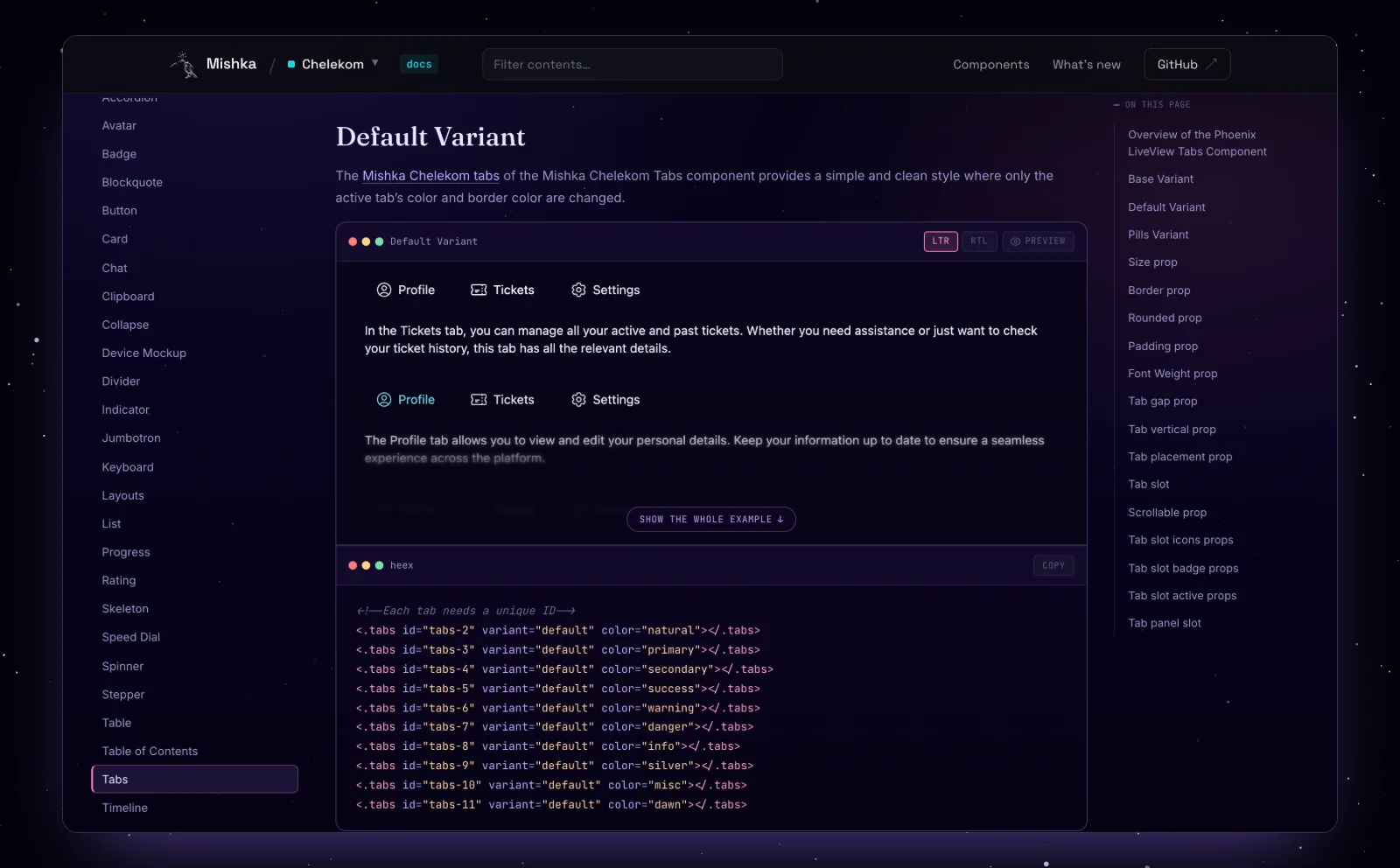Viewport: 1400px width, 868px height.
Task: Select the Tickets tab in first tab group
Action: [502, 290]
